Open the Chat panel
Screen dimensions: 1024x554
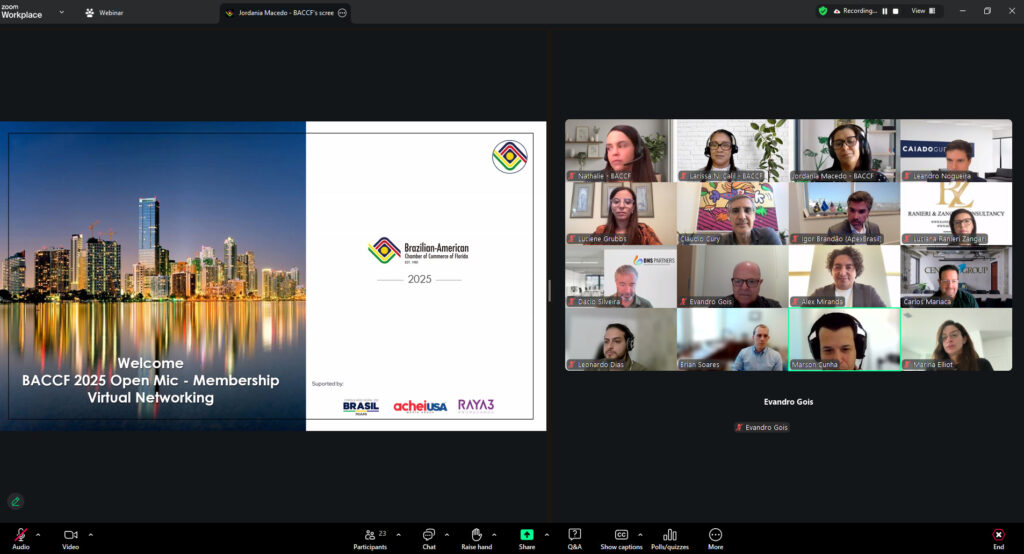point(429,535)
